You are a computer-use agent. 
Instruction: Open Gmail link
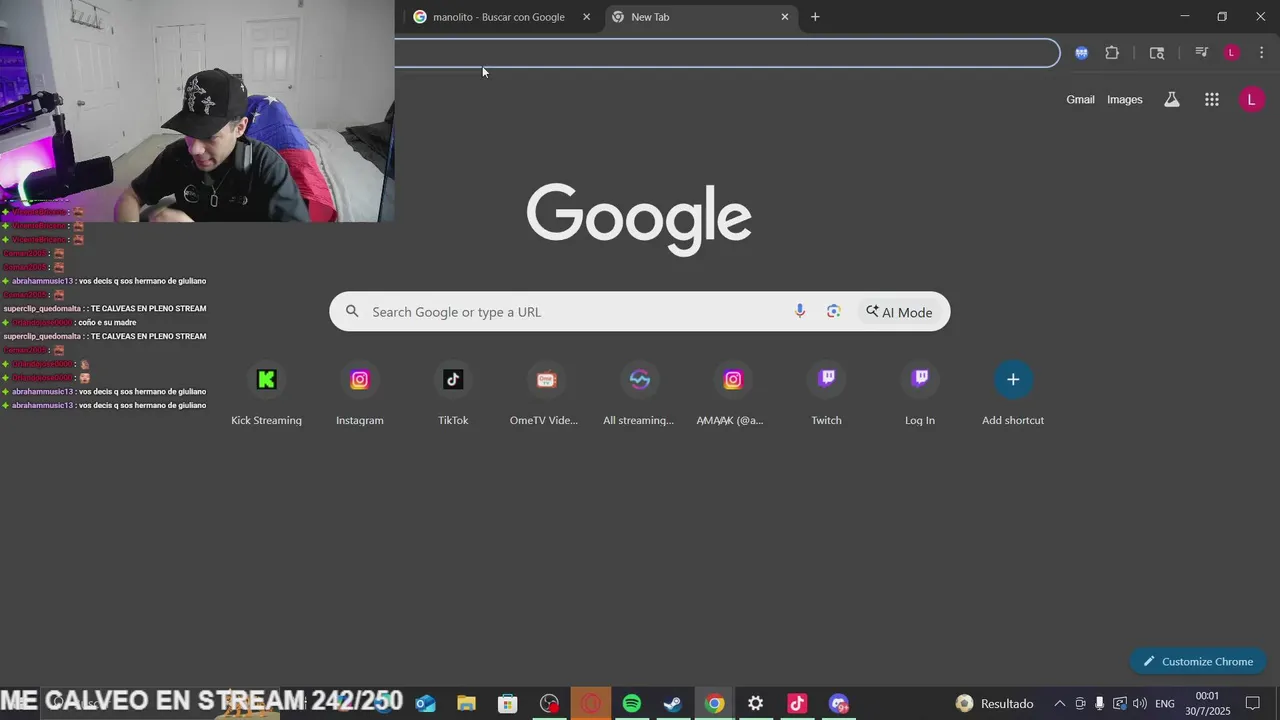coord(1080,100)
